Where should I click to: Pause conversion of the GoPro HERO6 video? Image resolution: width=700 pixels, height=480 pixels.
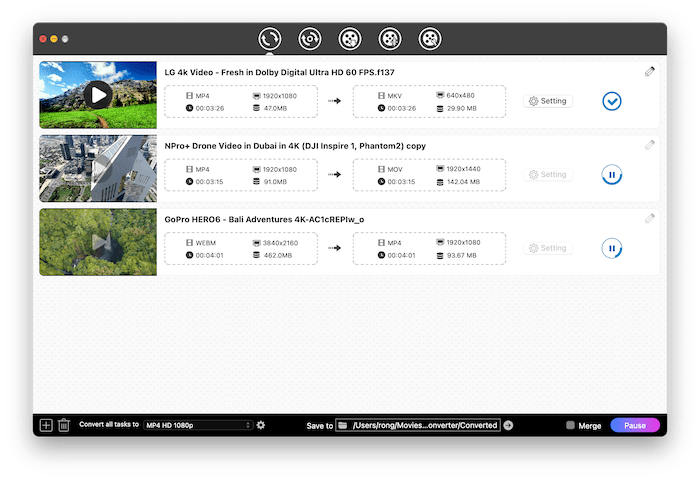coord(612,248)
